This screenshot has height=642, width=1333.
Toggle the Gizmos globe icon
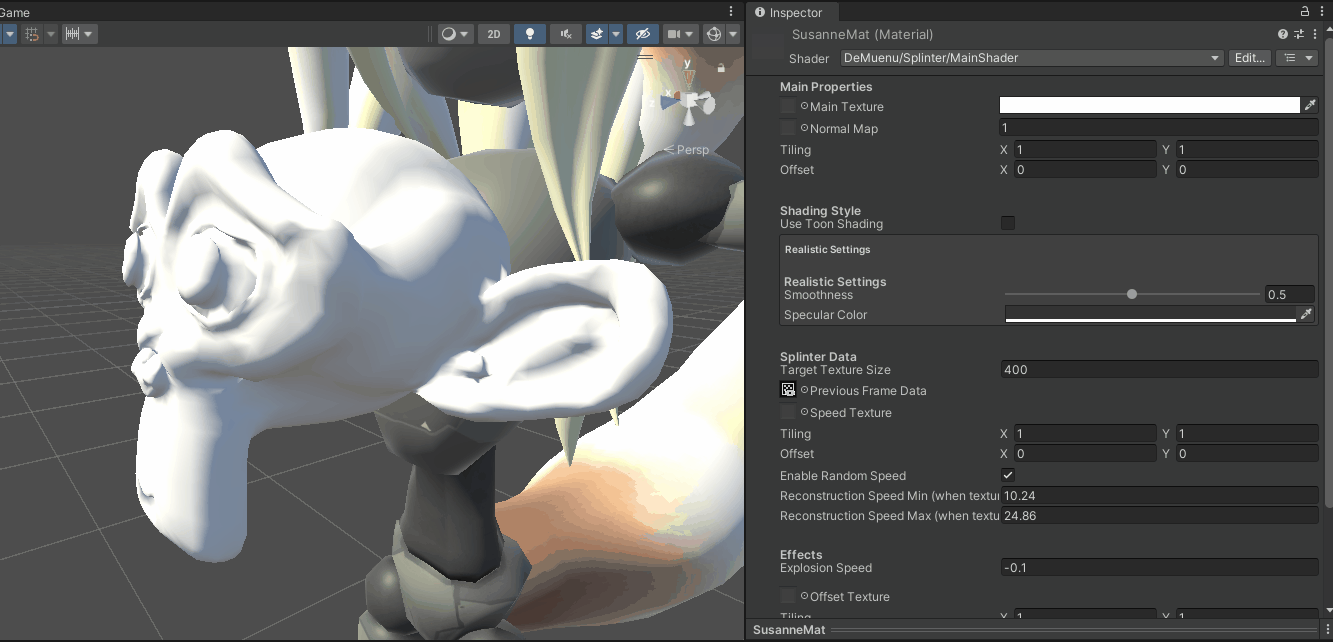point(714,34)
